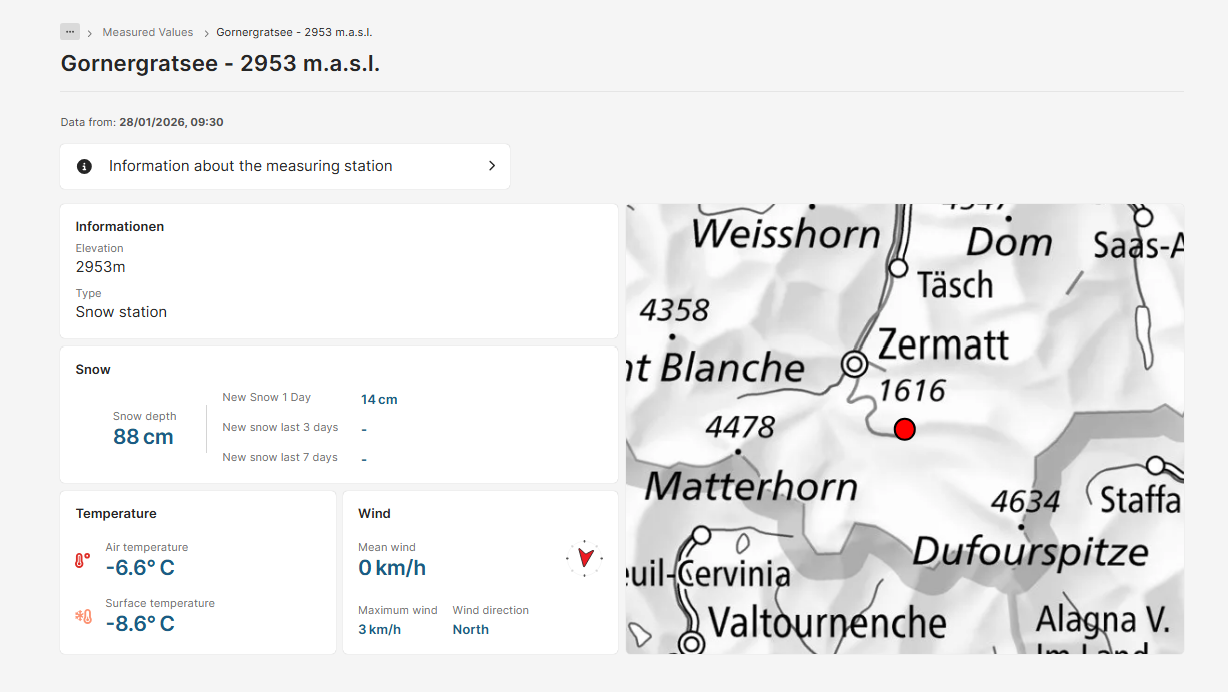Click the info circle icon
Screen dimensions: 1228x692
tap(85, 166)
